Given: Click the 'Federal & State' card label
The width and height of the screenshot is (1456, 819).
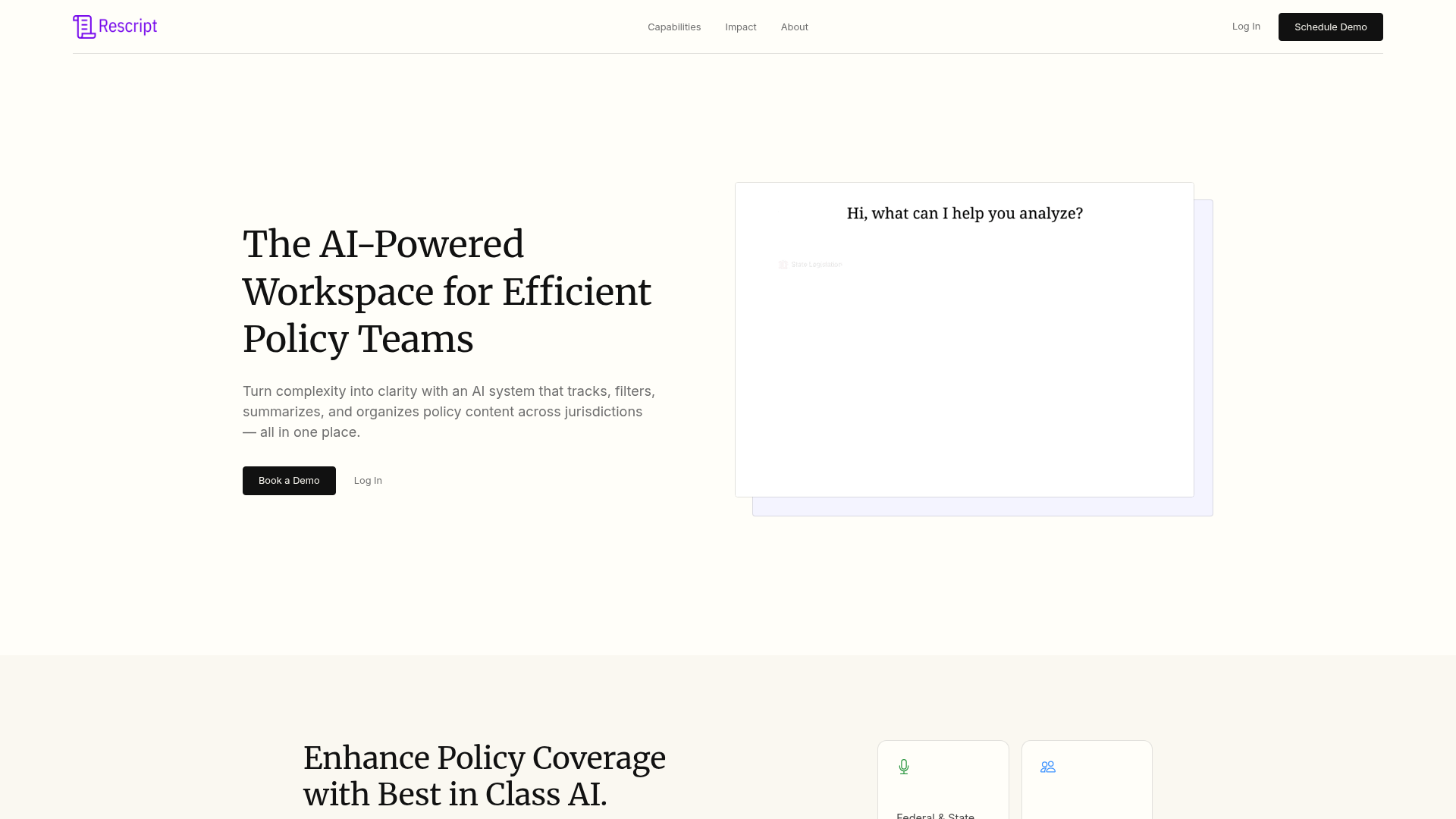Looking at the screenshot, I should (935, 815).
